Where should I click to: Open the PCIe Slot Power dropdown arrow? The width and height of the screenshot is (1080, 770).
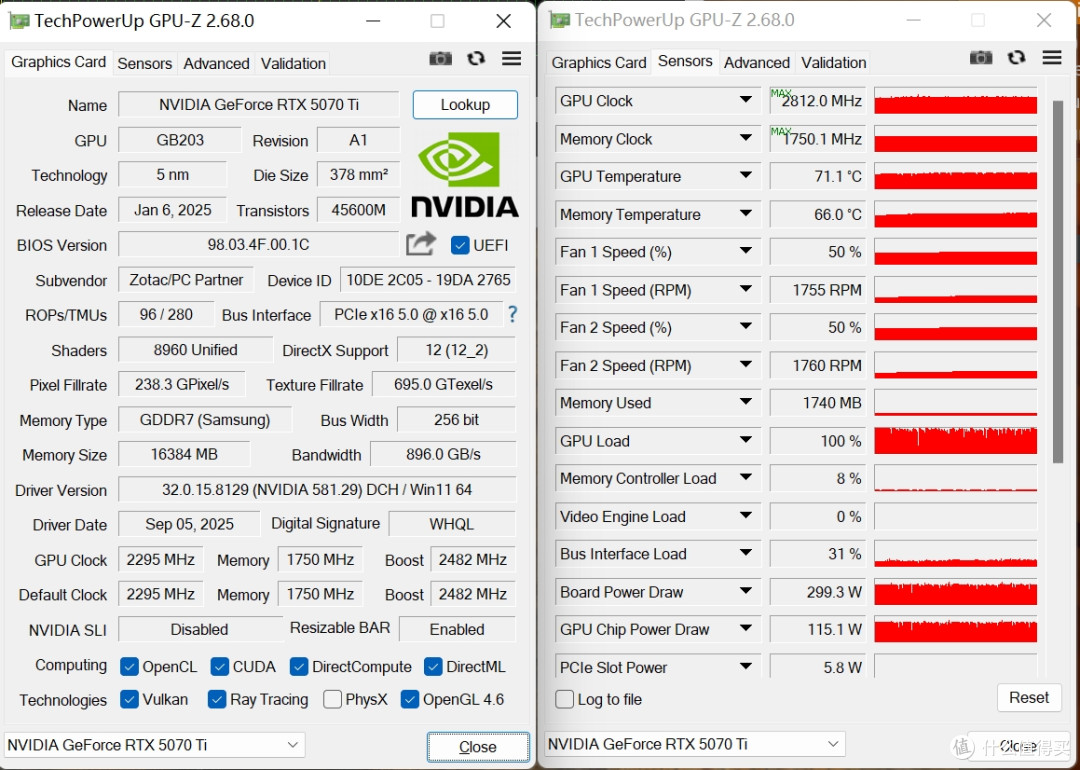point(745,667)
